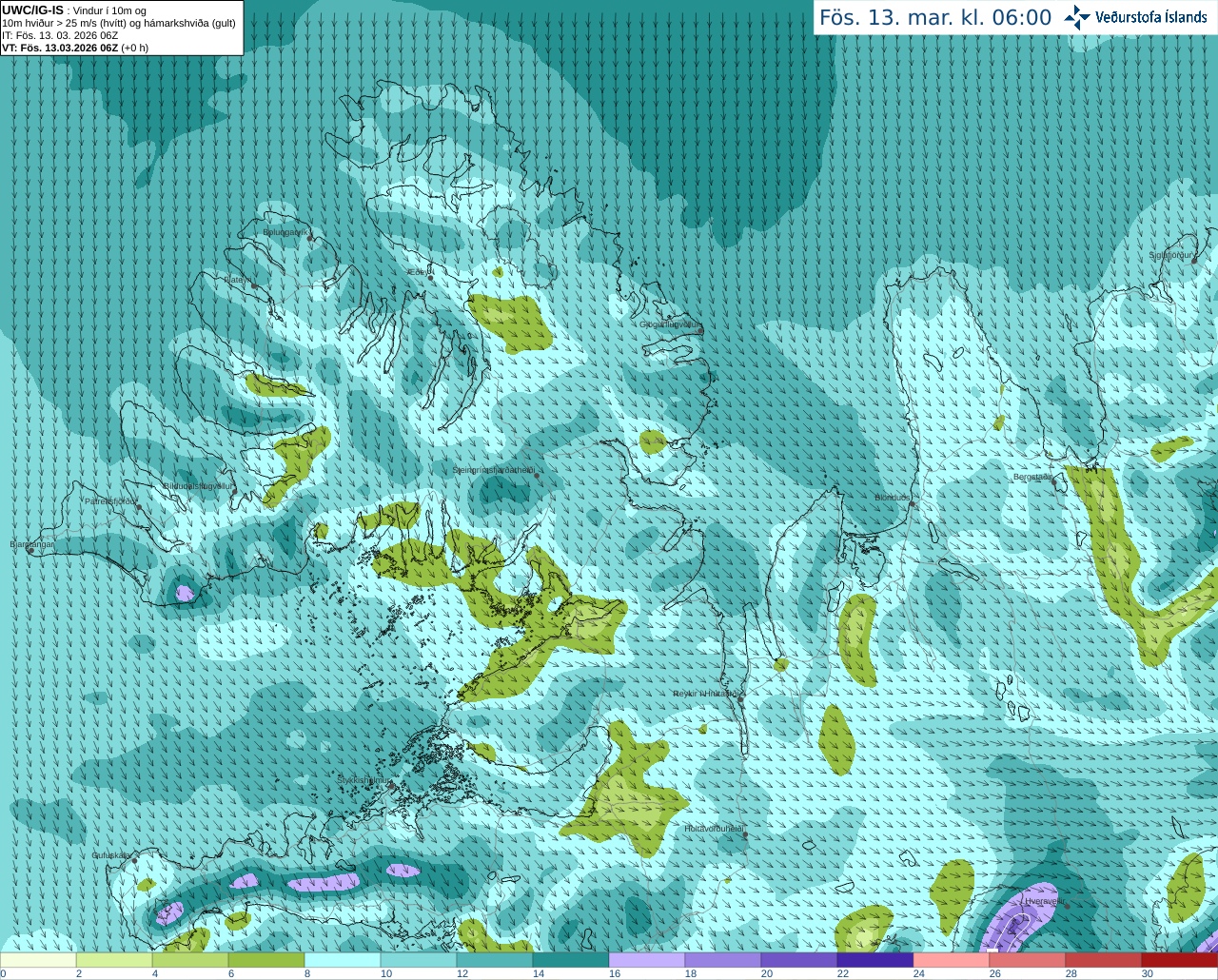Pick the 12–14 m/s teal legend swatch
Viewport: 1218px width, 980px height.
coord(495,960)
